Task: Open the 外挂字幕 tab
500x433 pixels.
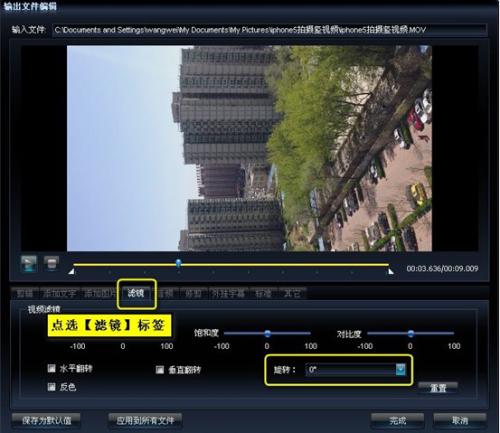Action: tap(228, 293)
